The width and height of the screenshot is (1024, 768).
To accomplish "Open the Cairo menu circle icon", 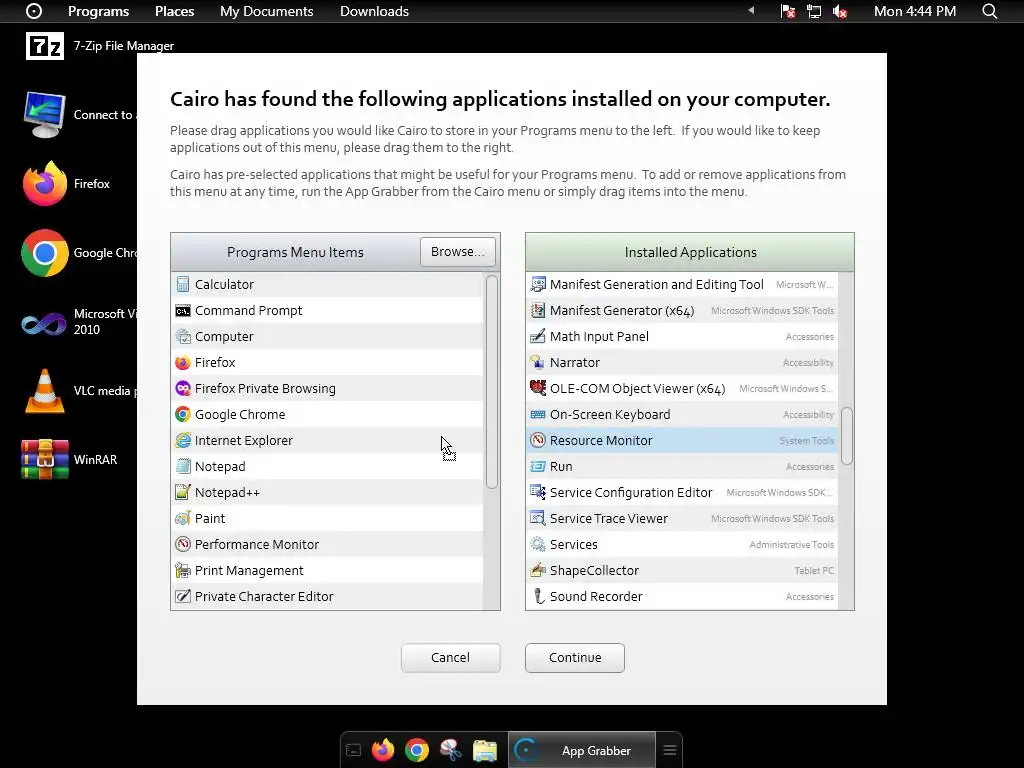I will (x=34, y=11).
